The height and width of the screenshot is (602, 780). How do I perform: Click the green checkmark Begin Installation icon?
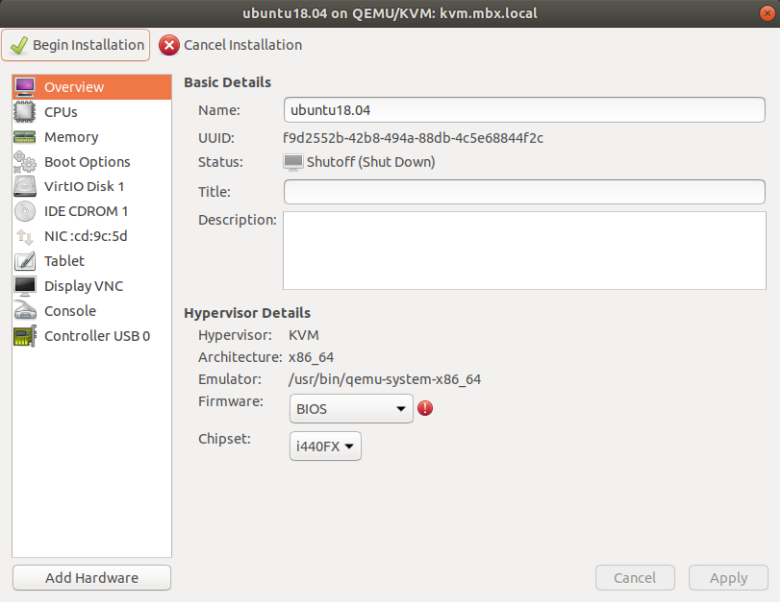[19, 45]
